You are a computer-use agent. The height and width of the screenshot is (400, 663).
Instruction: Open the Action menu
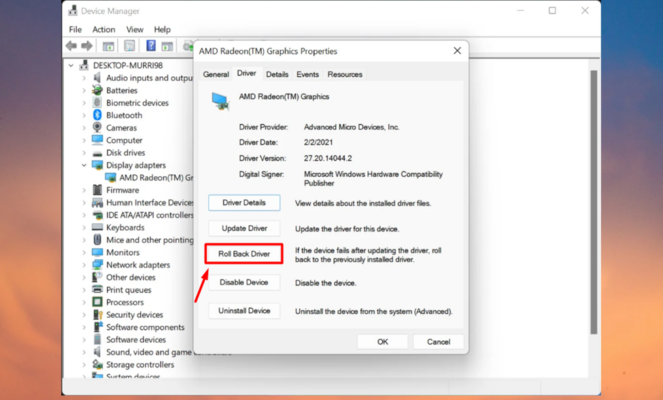[x=104, y=30]
